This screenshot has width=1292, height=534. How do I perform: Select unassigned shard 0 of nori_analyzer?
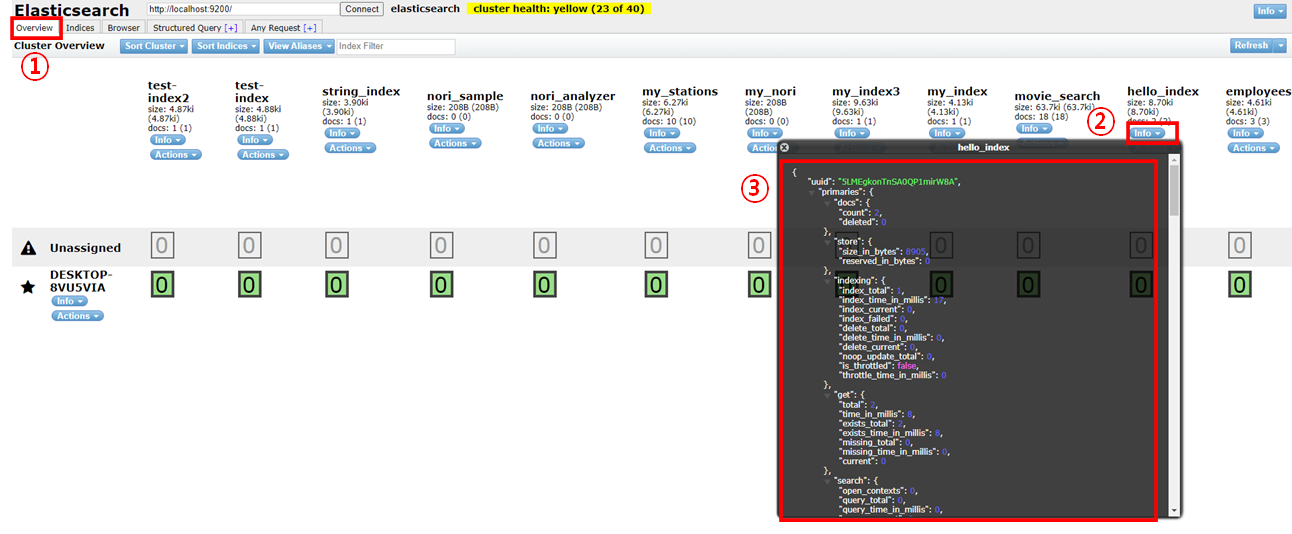point(546,245)
